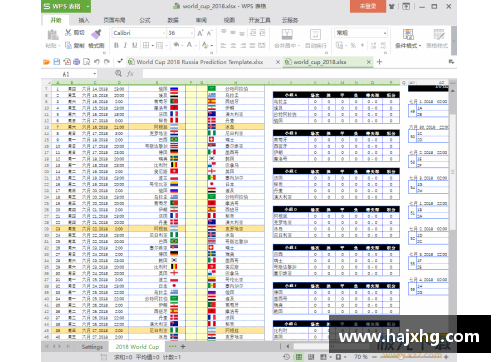Image resolution: width=500 pixels, height=362 pixels.
Task: Click the Print Preview icon
Action: pyautogui.click(x=87, y=62)
